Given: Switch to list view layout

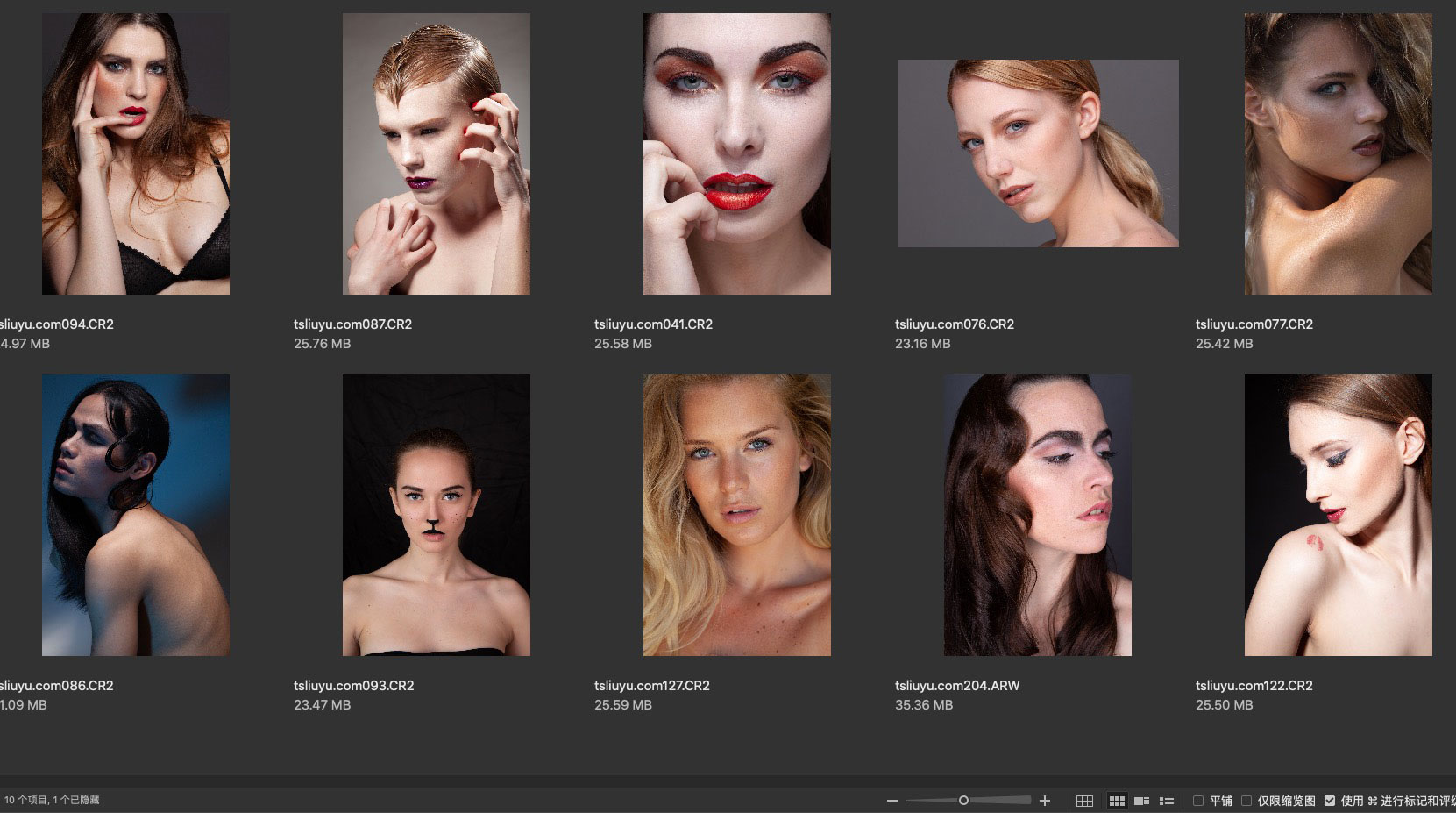Looking at the screenshot, I should [1167, 801].
